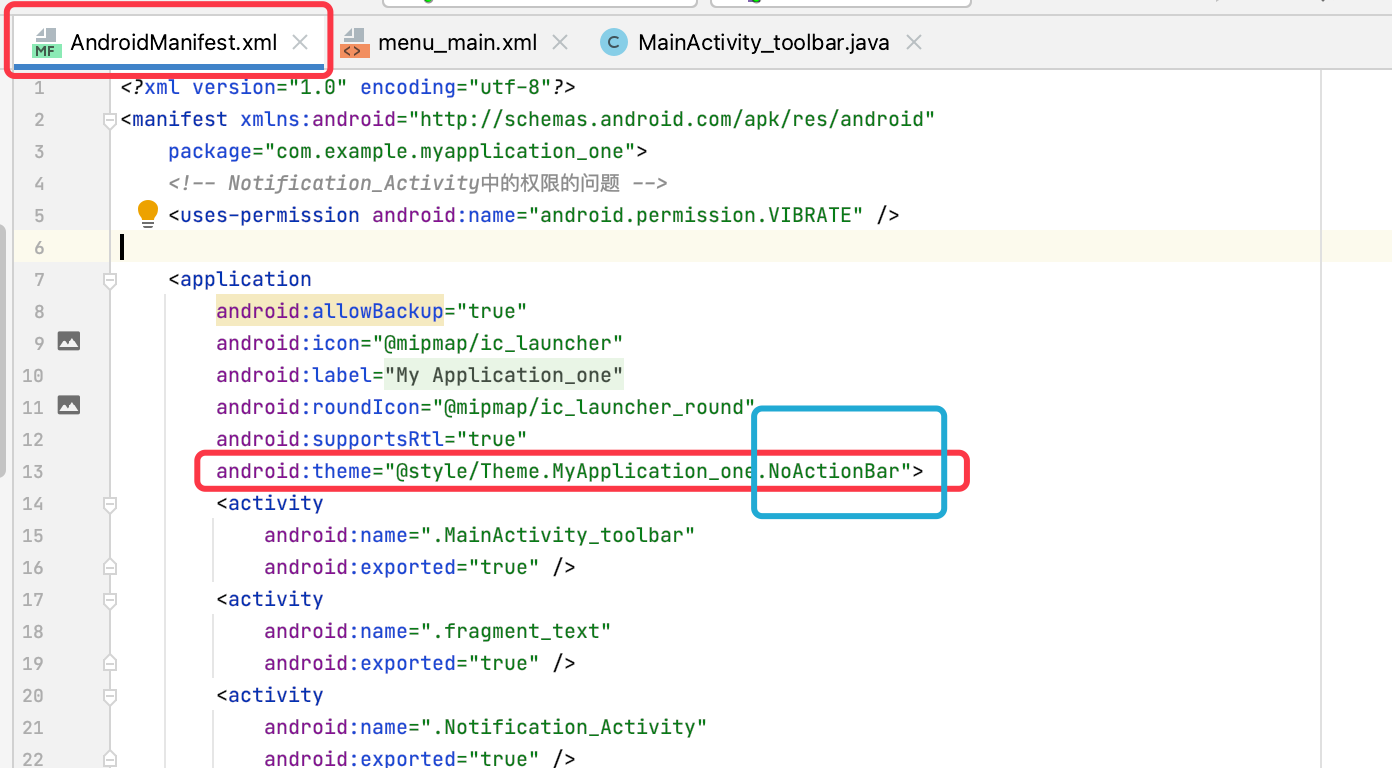Collapse the MainActivity_toolbar activity fold arrow

110,504
